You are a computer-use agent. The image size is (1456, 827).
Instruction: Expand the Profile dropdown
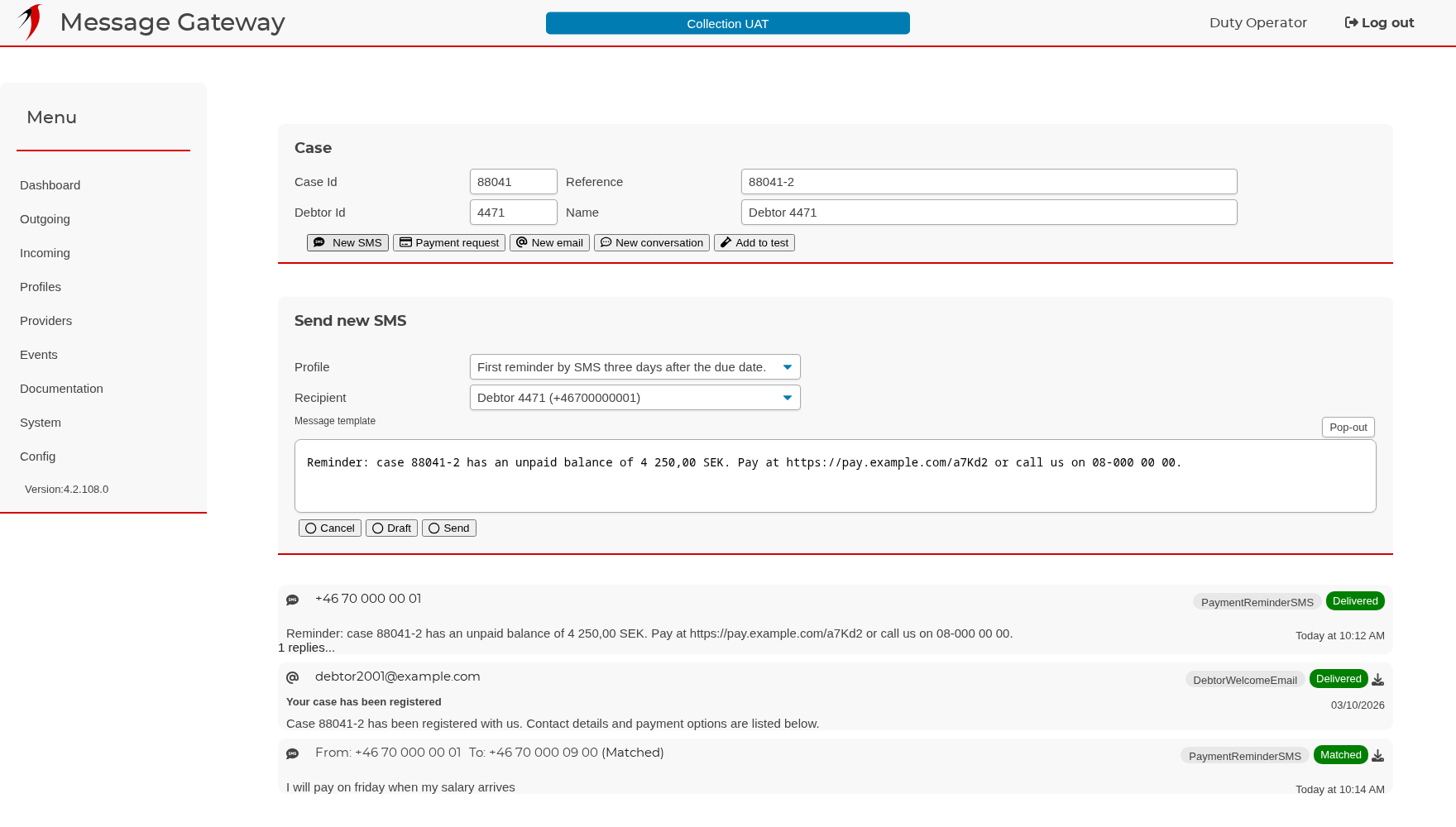(x=635, y=367)
